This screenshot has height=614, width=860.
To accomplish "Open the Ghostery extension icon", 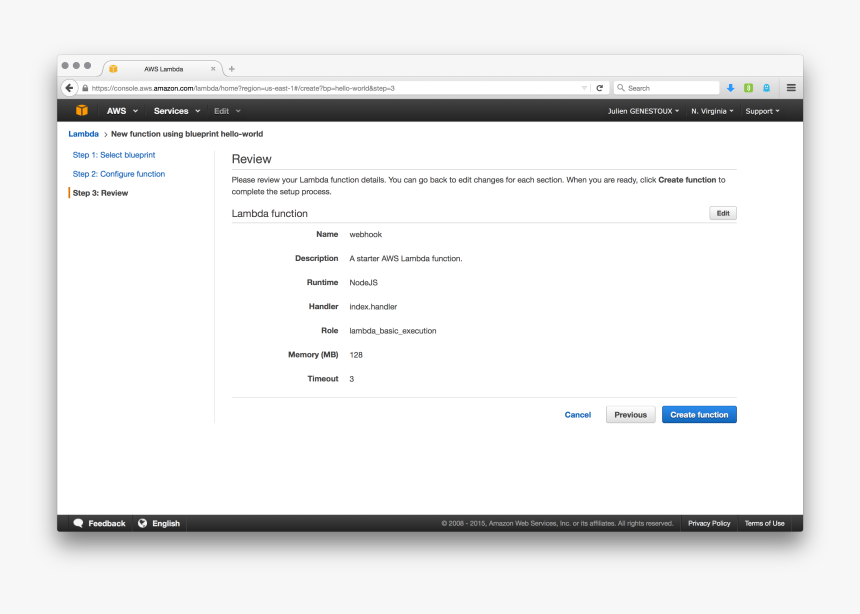I will 766,87.
